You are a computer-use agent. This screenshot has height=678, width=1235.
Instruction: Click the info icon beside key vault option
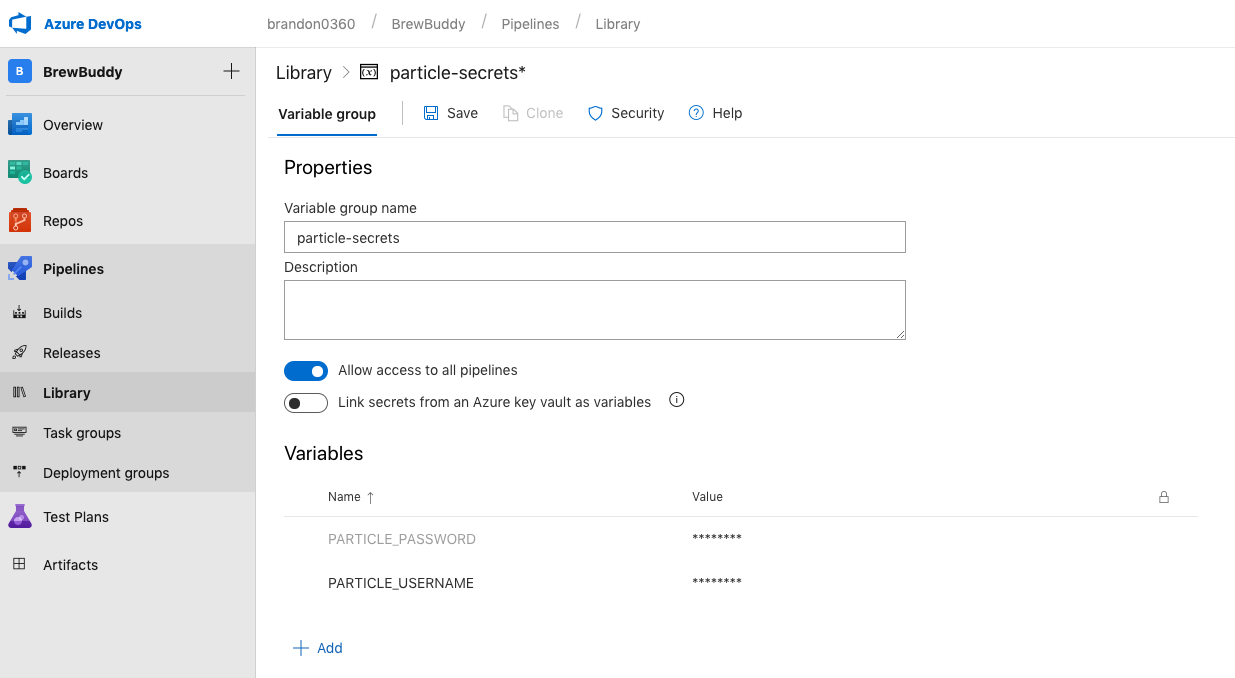pos(677,400)
